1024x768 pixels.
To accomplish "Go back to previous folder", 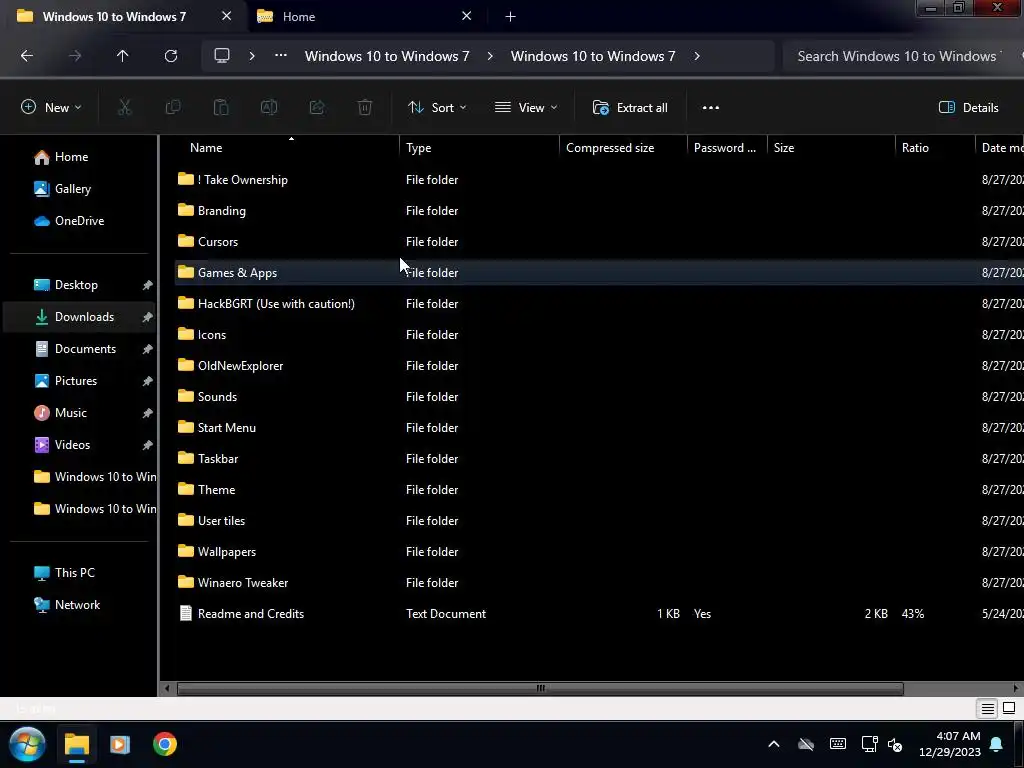I will click(x=27, y=56).
